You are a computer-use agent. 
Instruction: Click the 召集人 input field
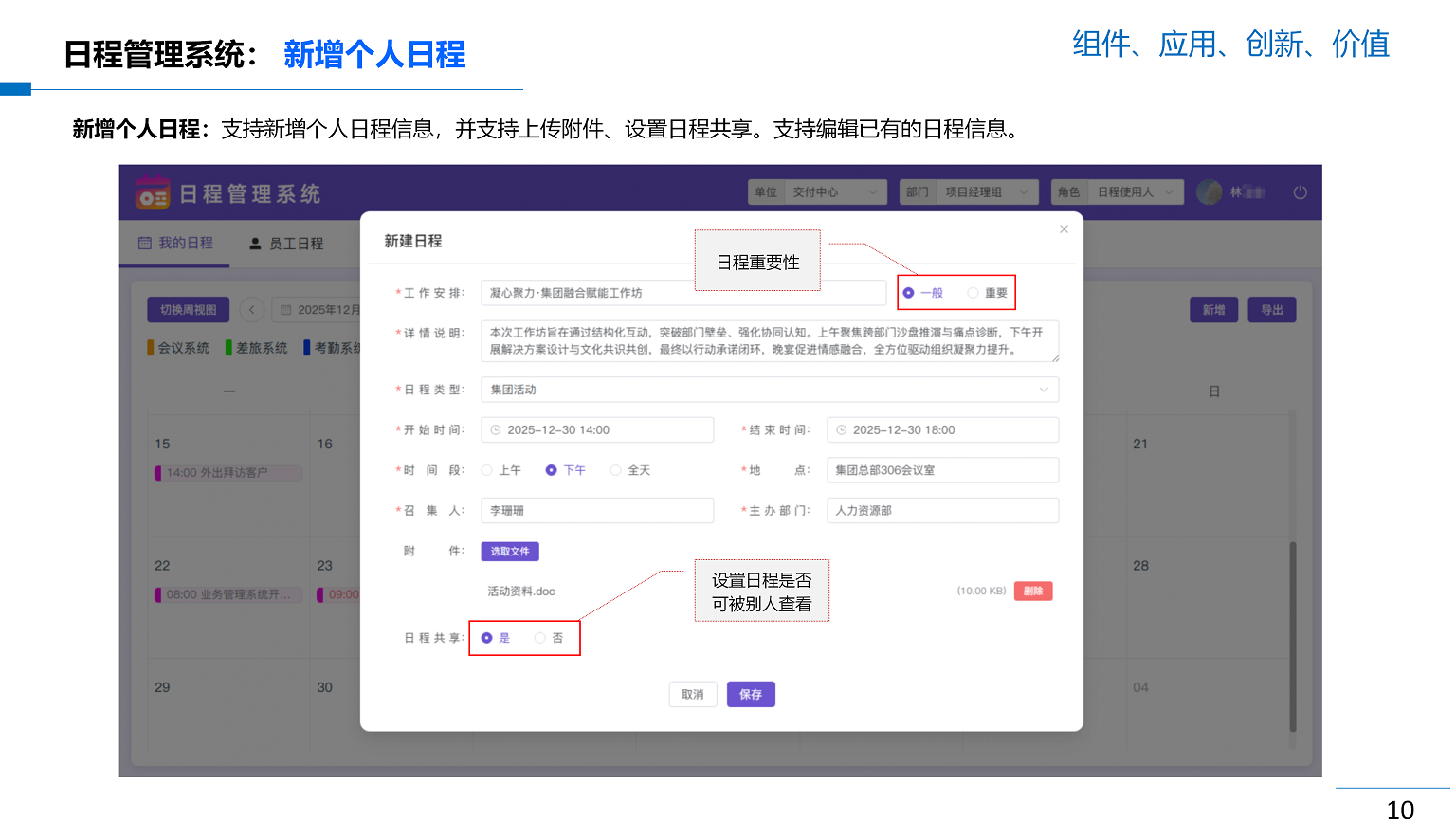click(597, 511)
